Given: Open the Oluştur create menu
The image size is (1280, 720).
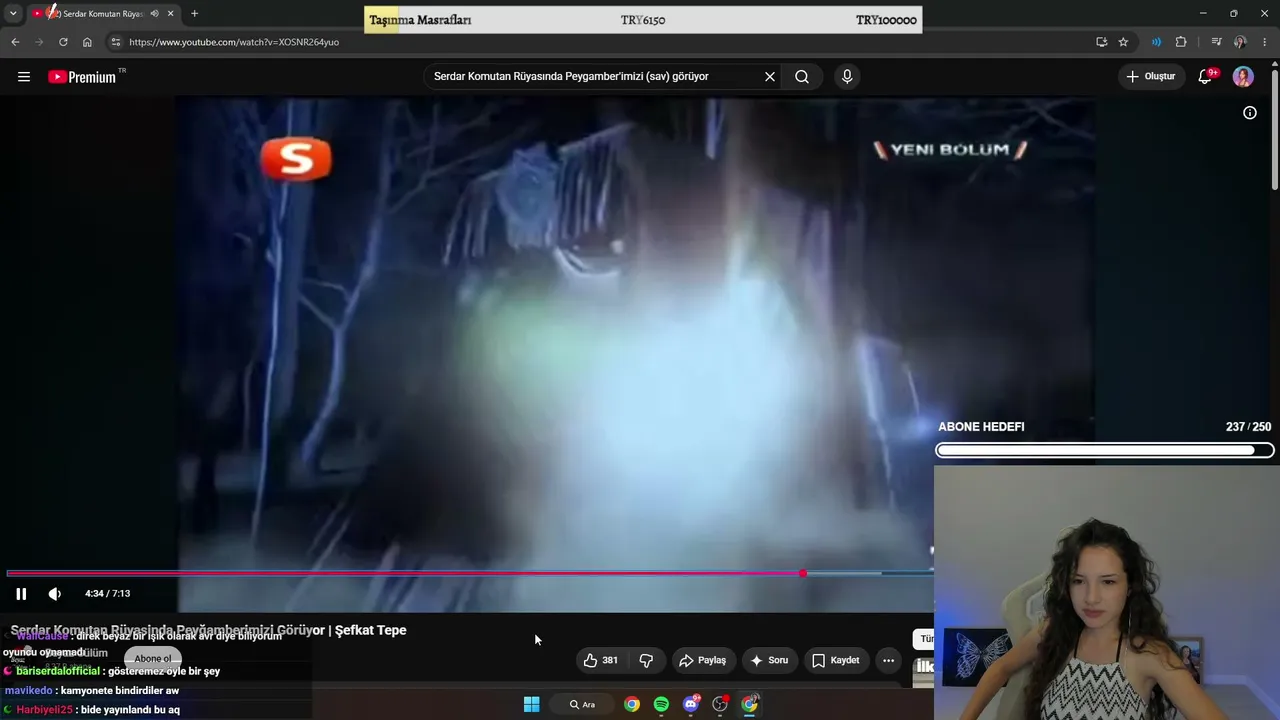Looking at the screenshot, I should (1151, 77).
